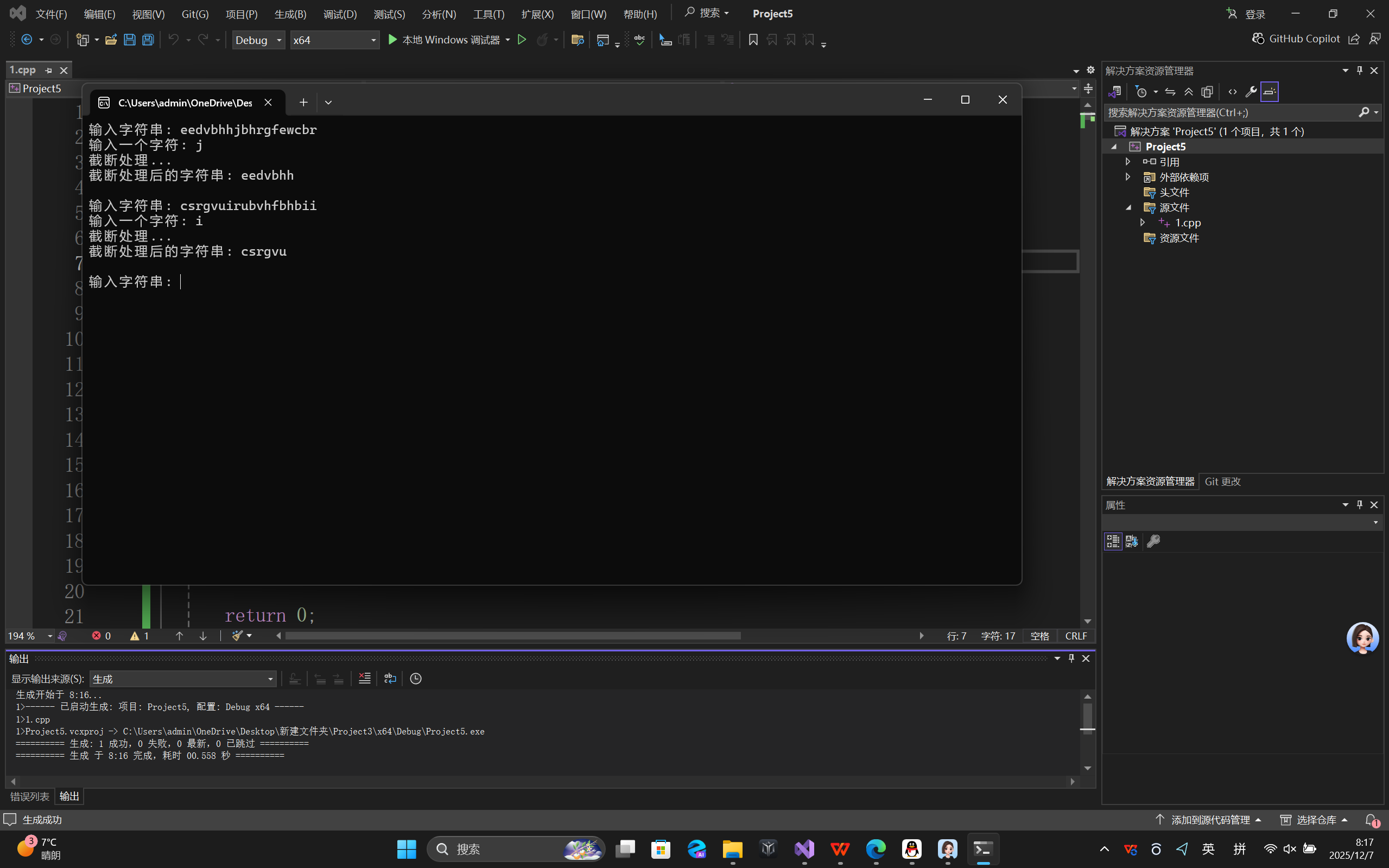
Task: Open the 调试(D) menu
Action: 340,14
